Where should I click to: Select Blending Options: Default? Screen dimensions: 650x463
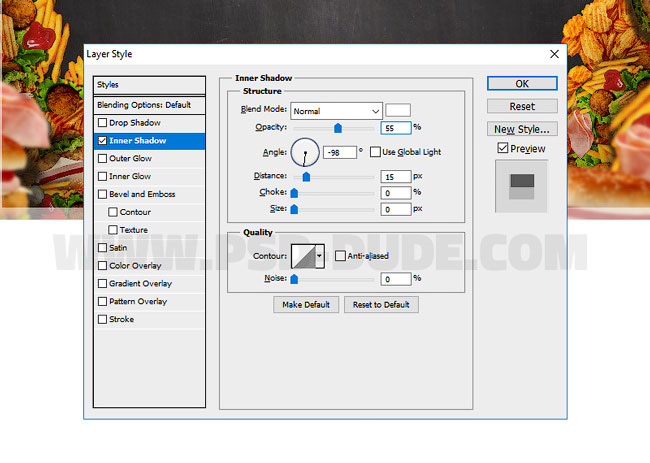(x=149, y=105)
